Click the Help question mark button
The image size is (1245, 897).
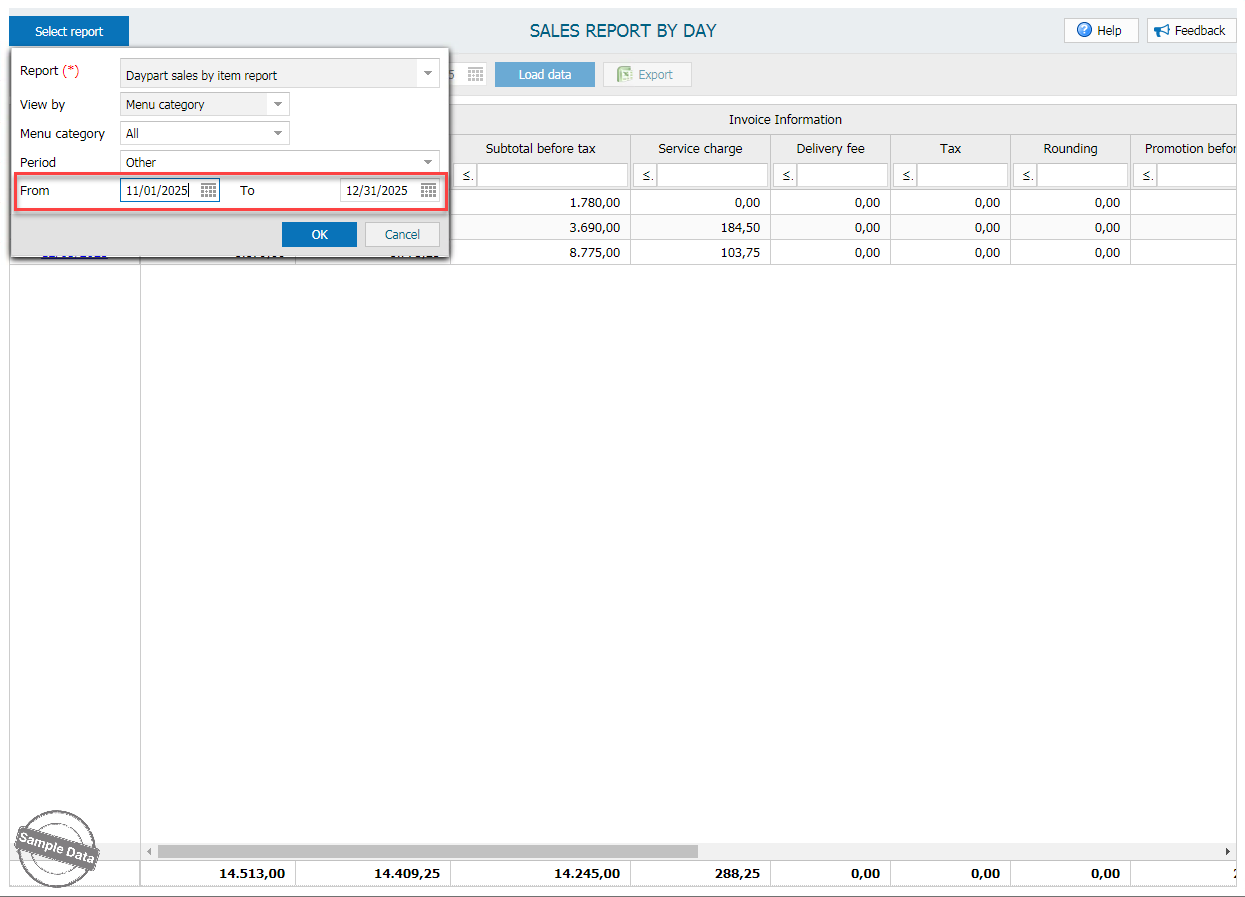tap(1100, 31)
